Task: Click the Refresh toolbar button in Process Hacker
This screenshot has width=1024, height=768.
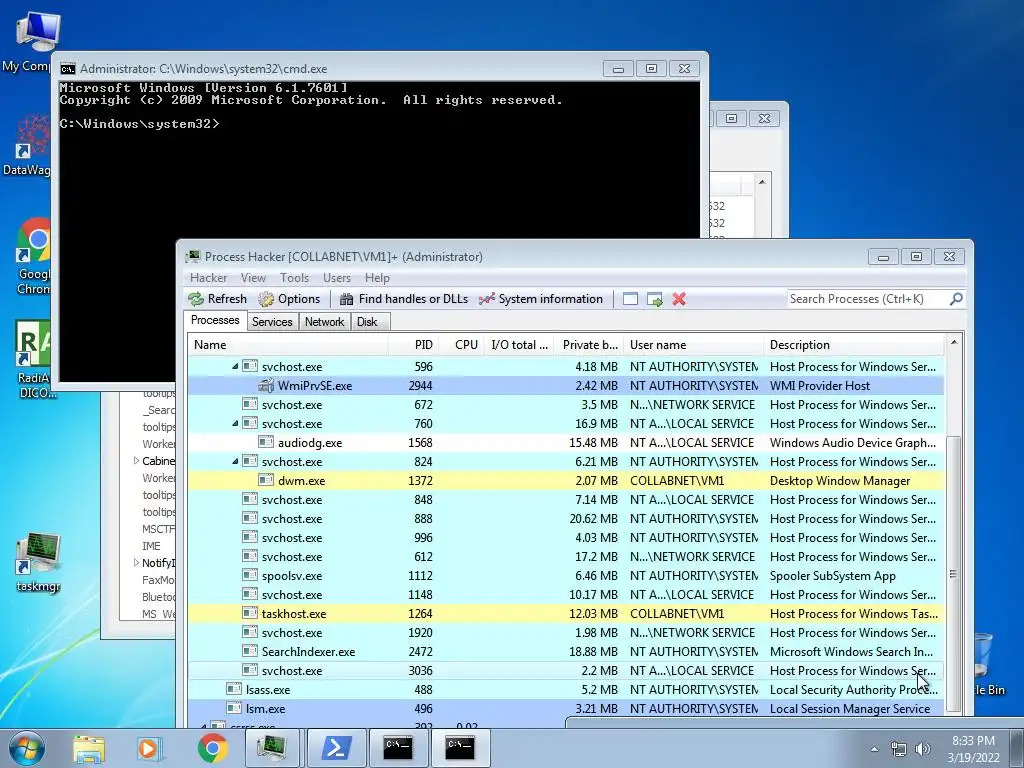Action: click(217, 299)
